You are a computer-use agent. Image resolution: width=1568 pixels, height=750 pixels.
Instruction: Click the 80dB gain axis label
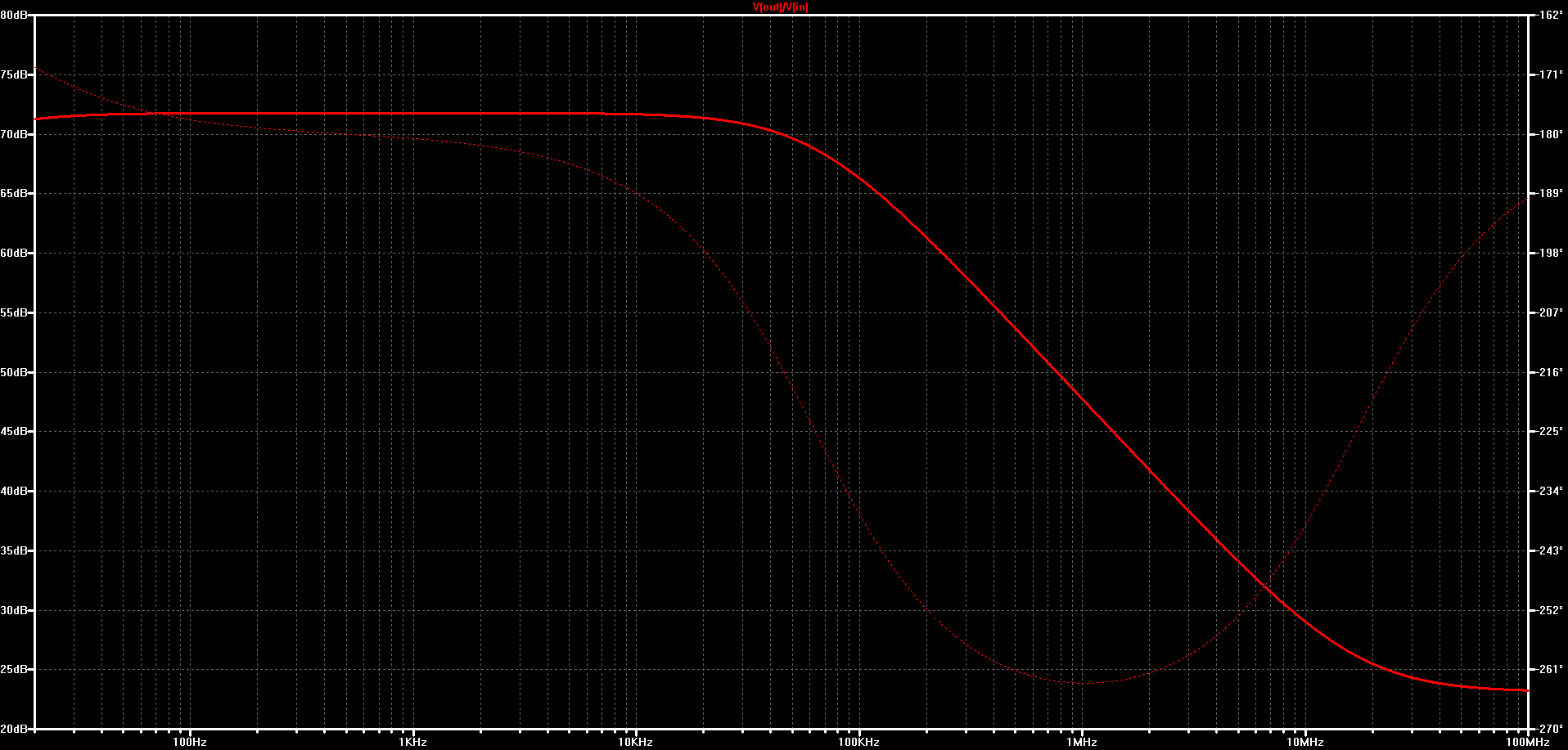pyautogui.click(x=13, y=15)
